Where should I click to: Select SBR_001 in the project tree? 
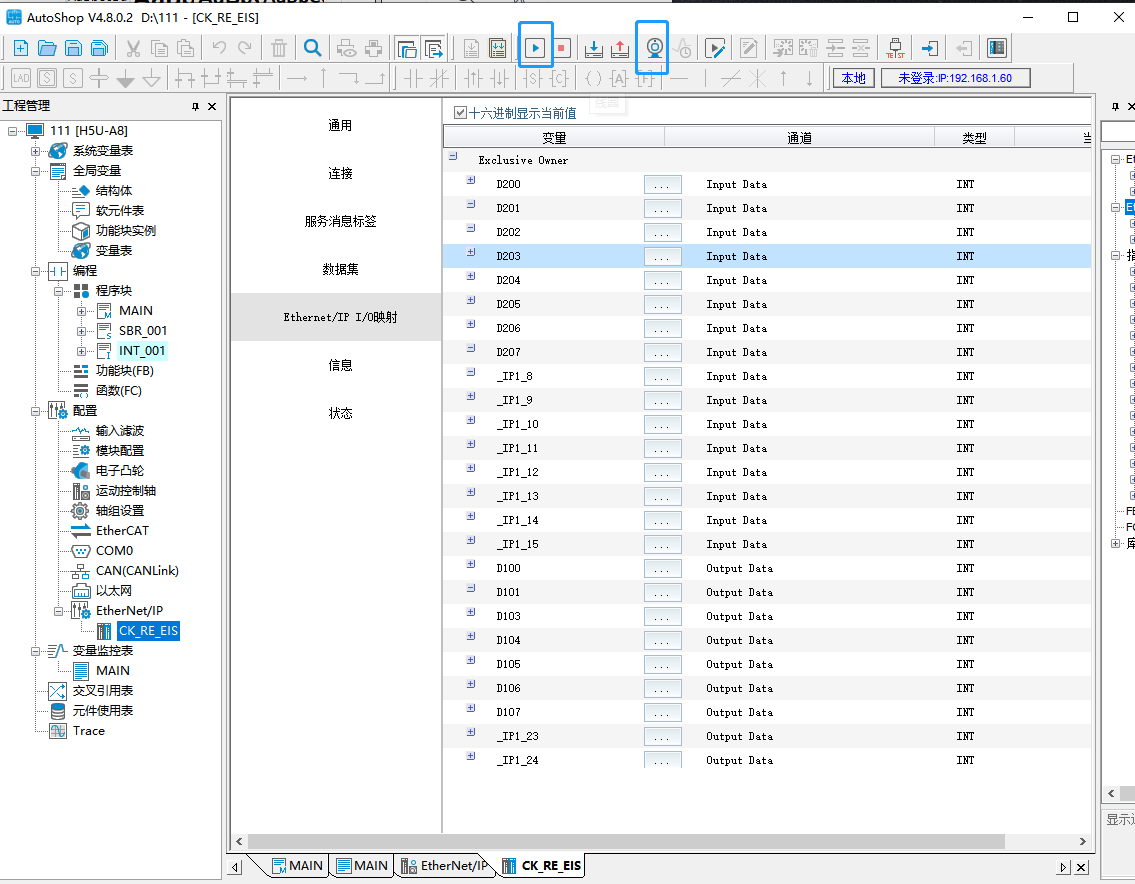pyautogui.click(x=143, y=331)
